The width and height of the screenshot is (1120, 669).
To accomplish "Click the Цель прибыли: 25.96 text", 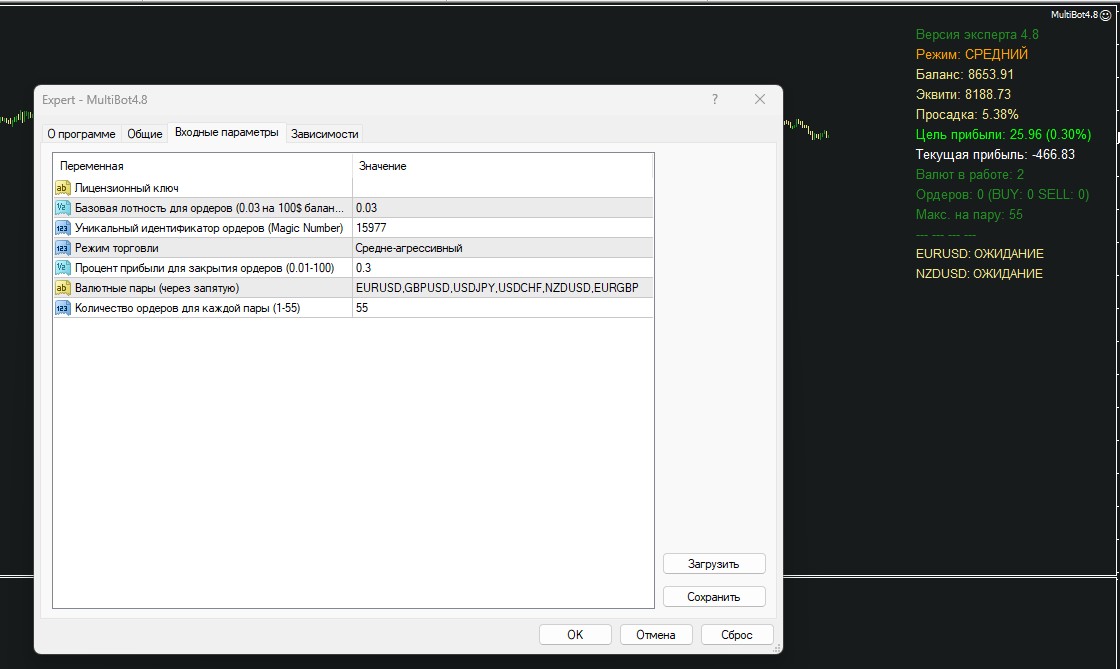I will pos(1004,134).
